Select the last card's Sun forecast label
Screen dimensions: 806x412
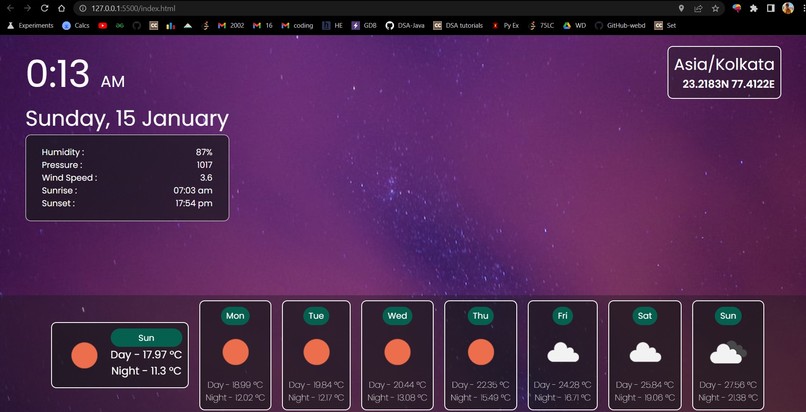point(728,316)
